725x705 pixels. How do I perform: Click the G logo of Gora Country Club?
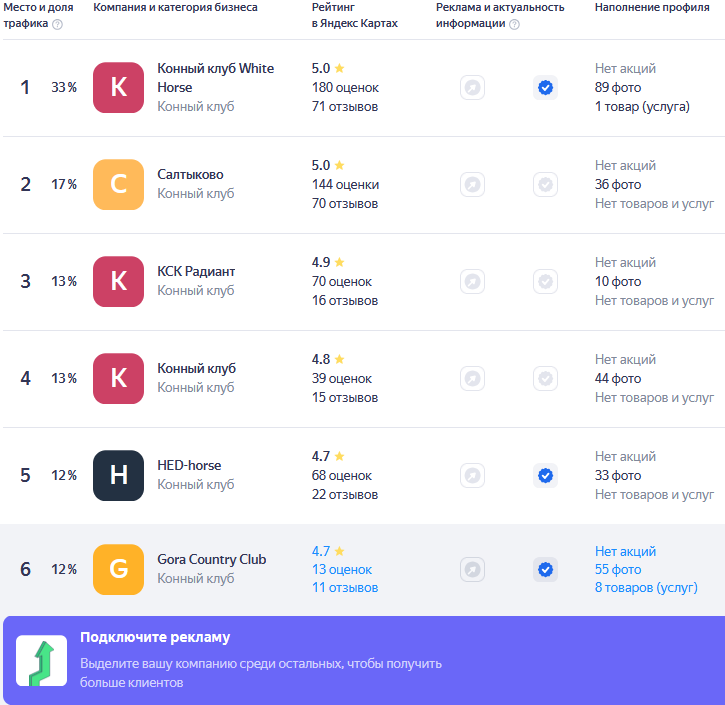tap(118, 569)
